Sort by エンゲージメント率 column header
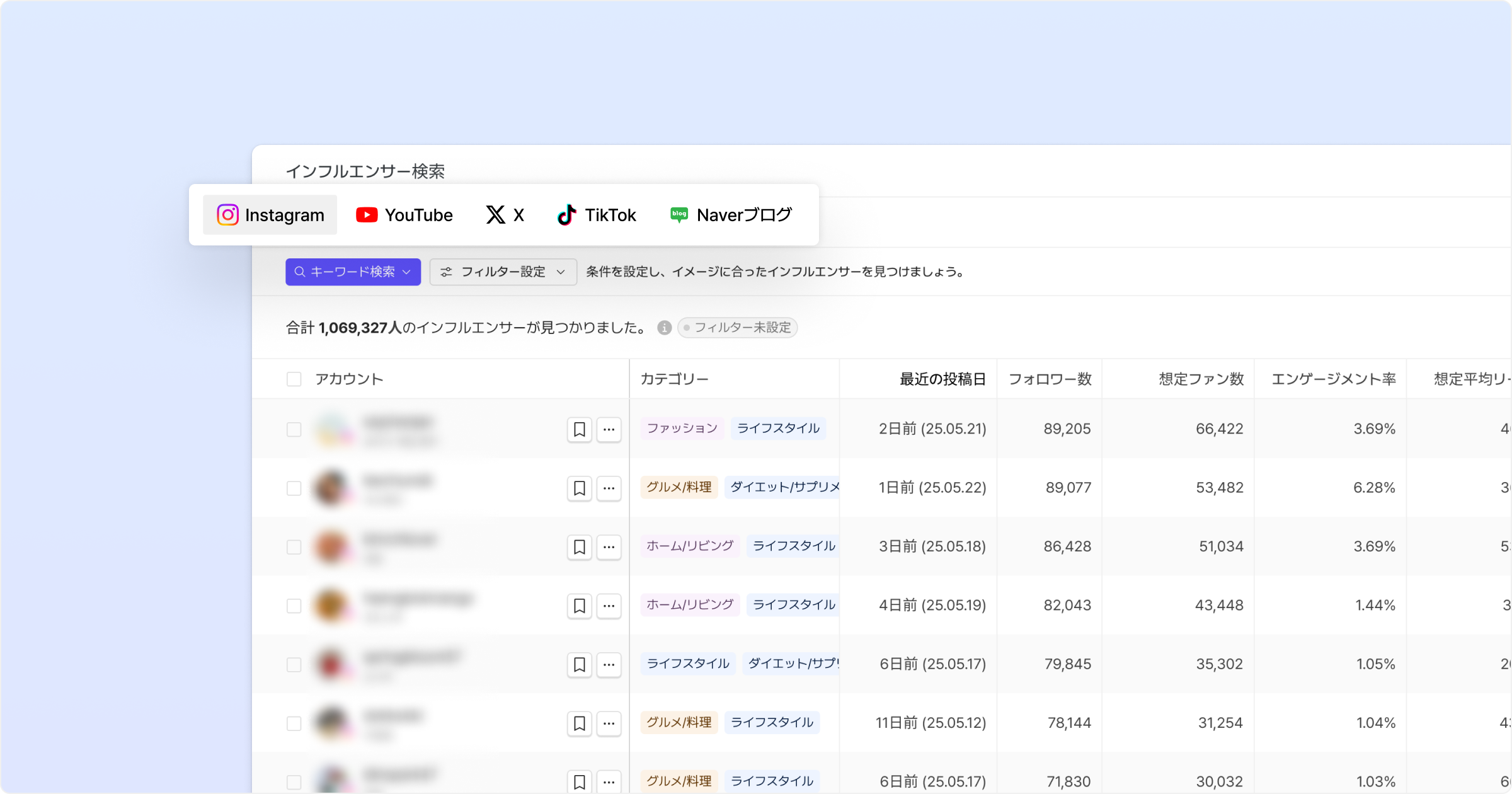 [1333, 379]
